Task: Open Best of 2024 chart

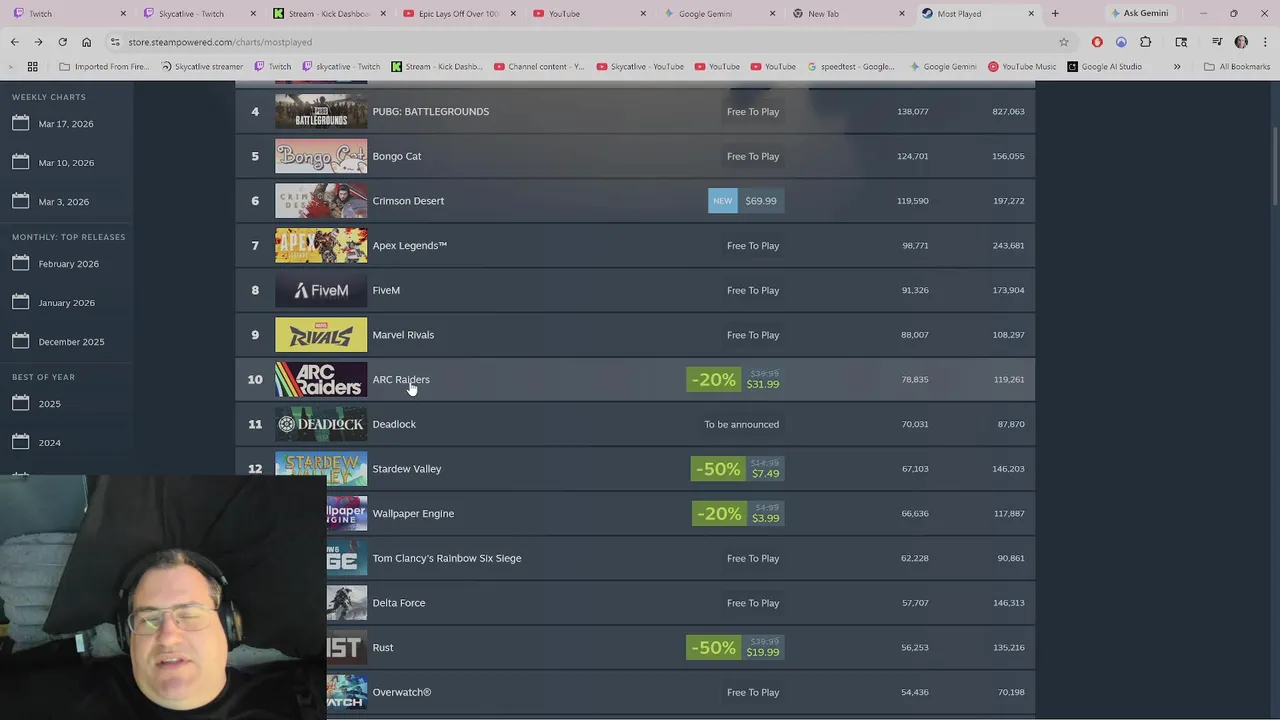Action: click(49, 443)
